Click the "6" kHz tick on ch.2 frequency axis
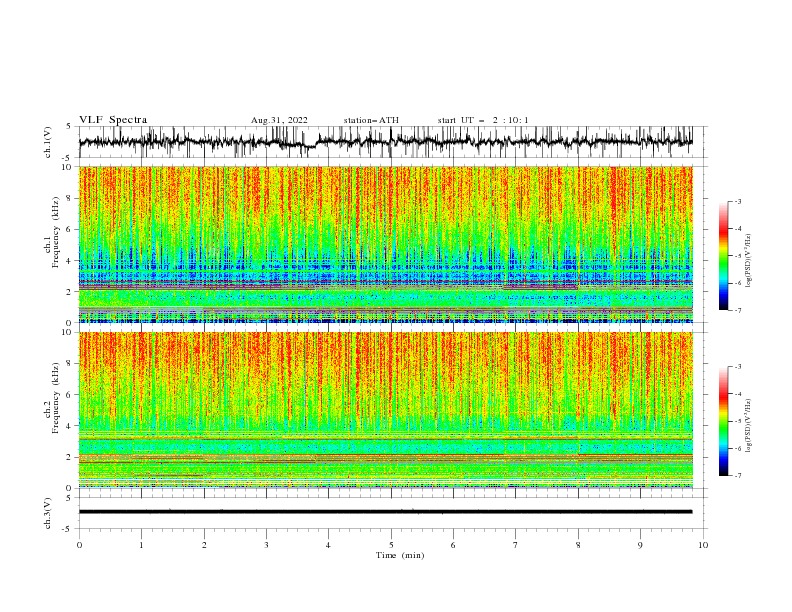 tap(71, 395)
